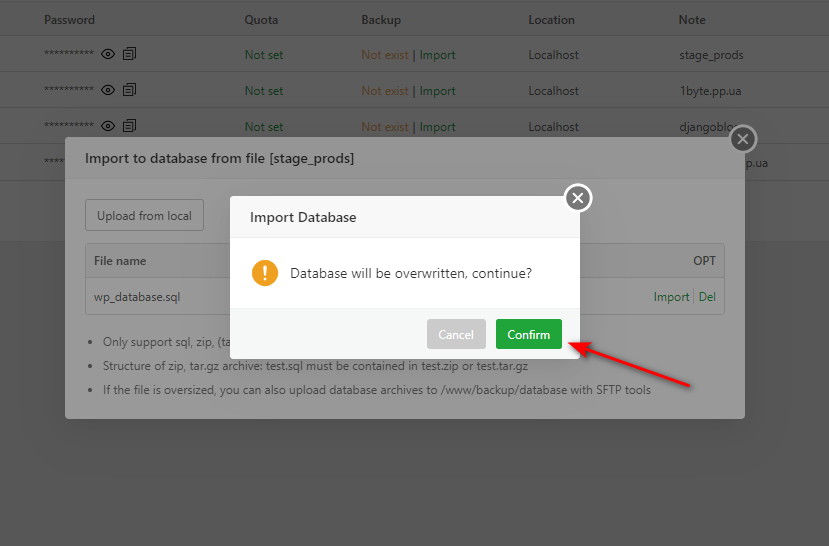
Task: Copy the stage_prods database password
Action: (129, 55)
